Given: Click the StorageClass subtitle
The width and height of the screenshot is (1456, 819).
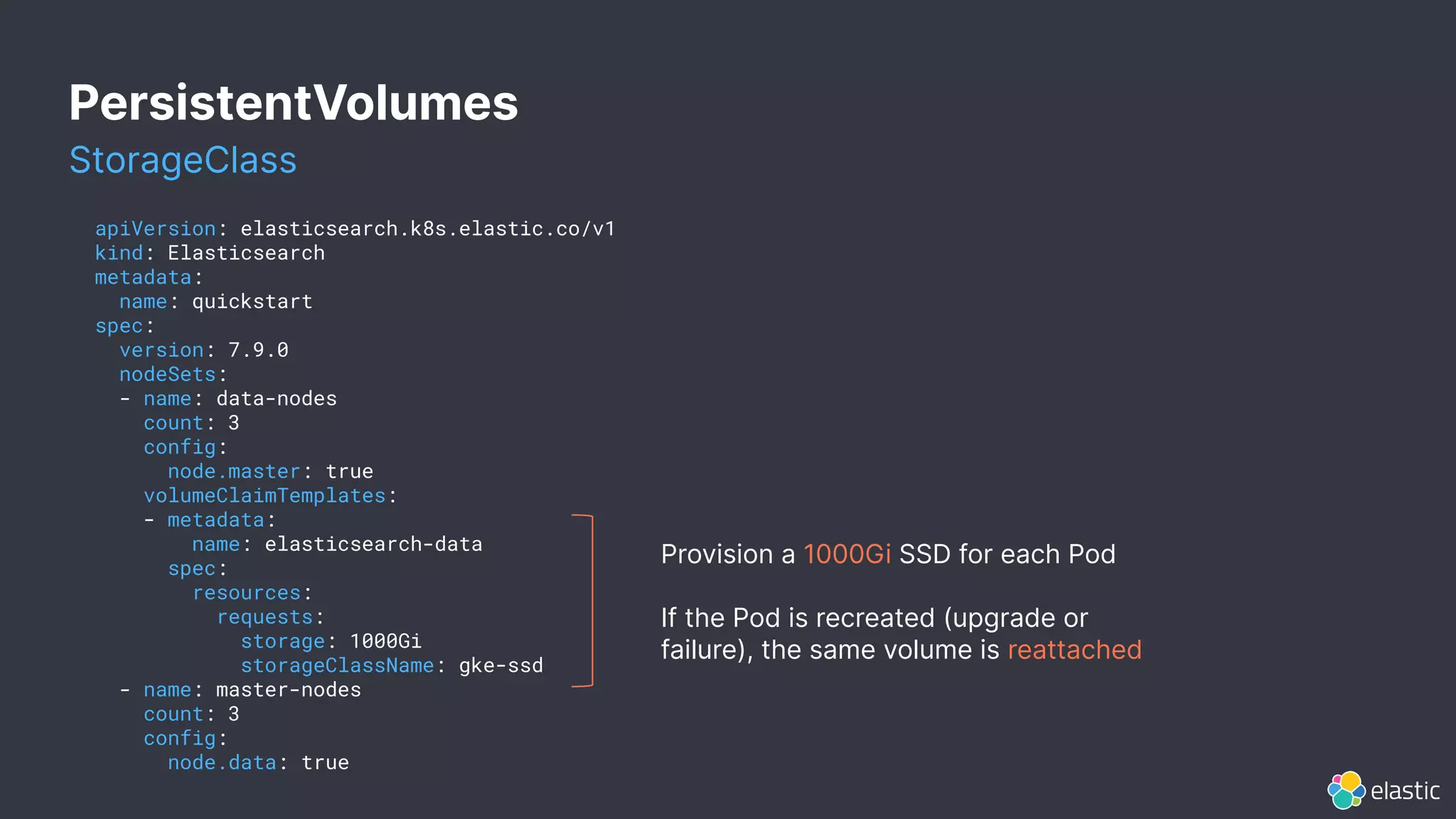Looking at the screenshot, I should (183, 160).
